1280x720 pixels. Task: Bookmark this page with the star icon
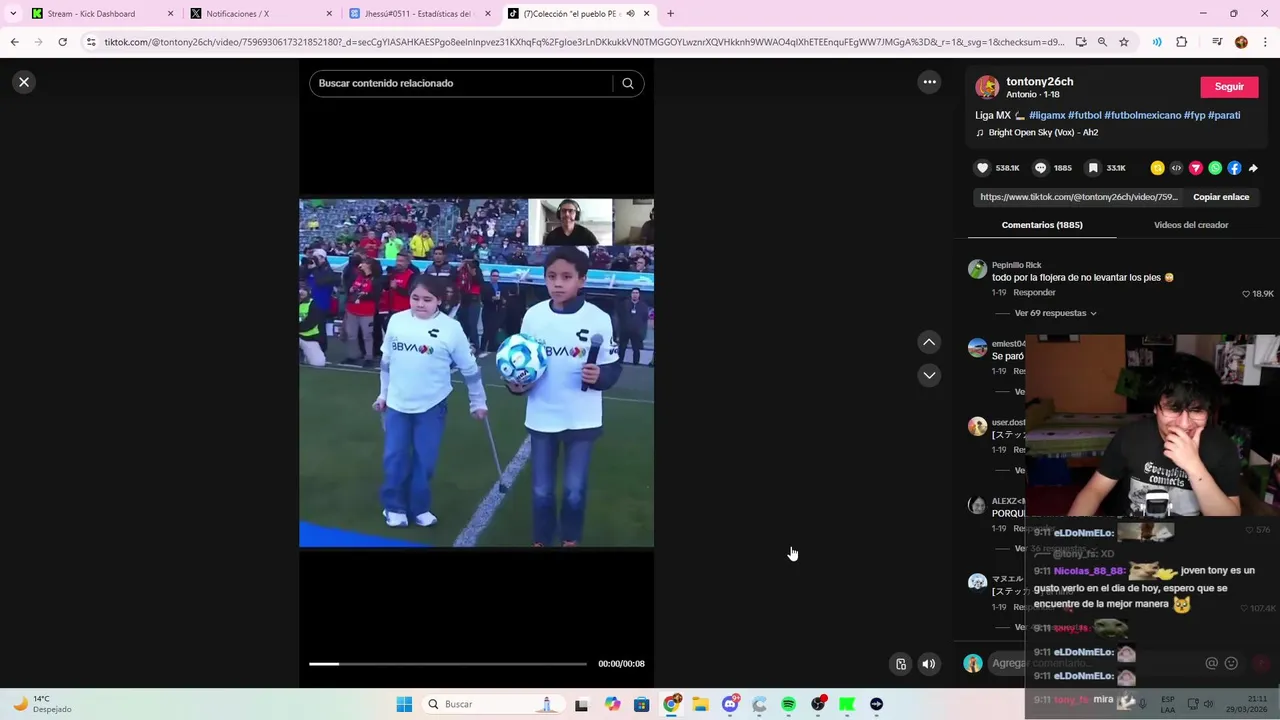pyautogui.click(x=1124, y=42)
